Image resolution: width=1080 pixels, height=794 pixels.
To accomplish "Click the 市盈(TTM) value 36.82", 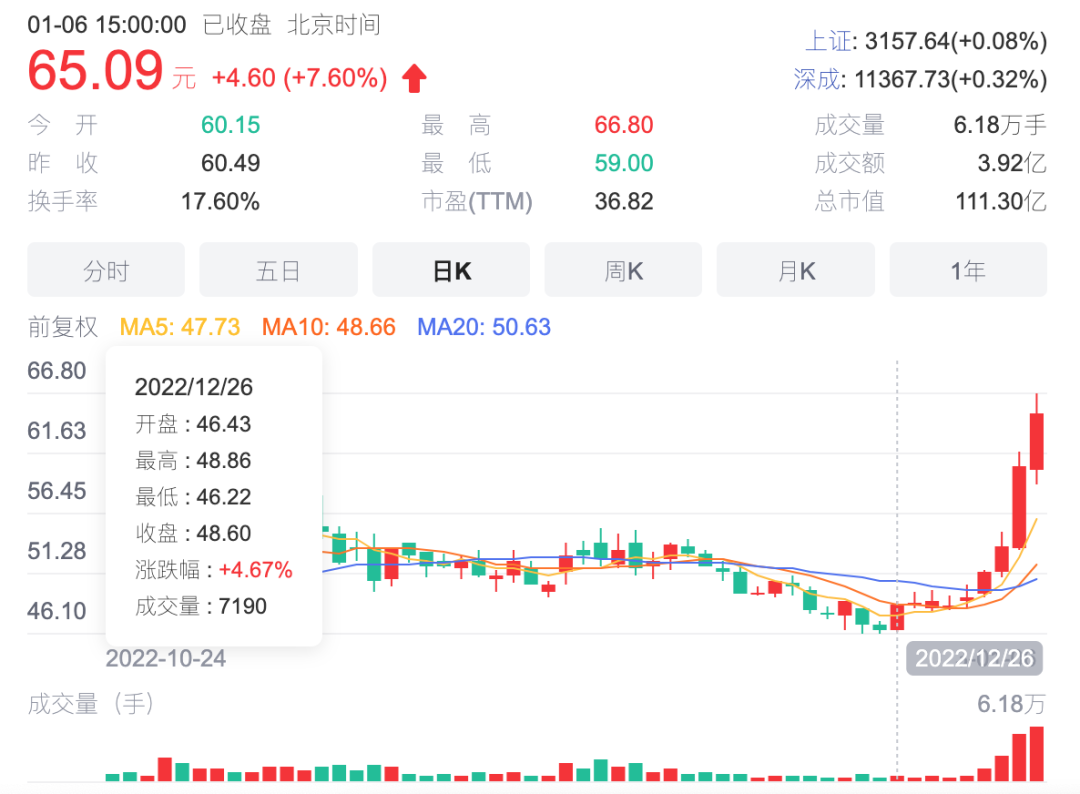I will (623, 201).
